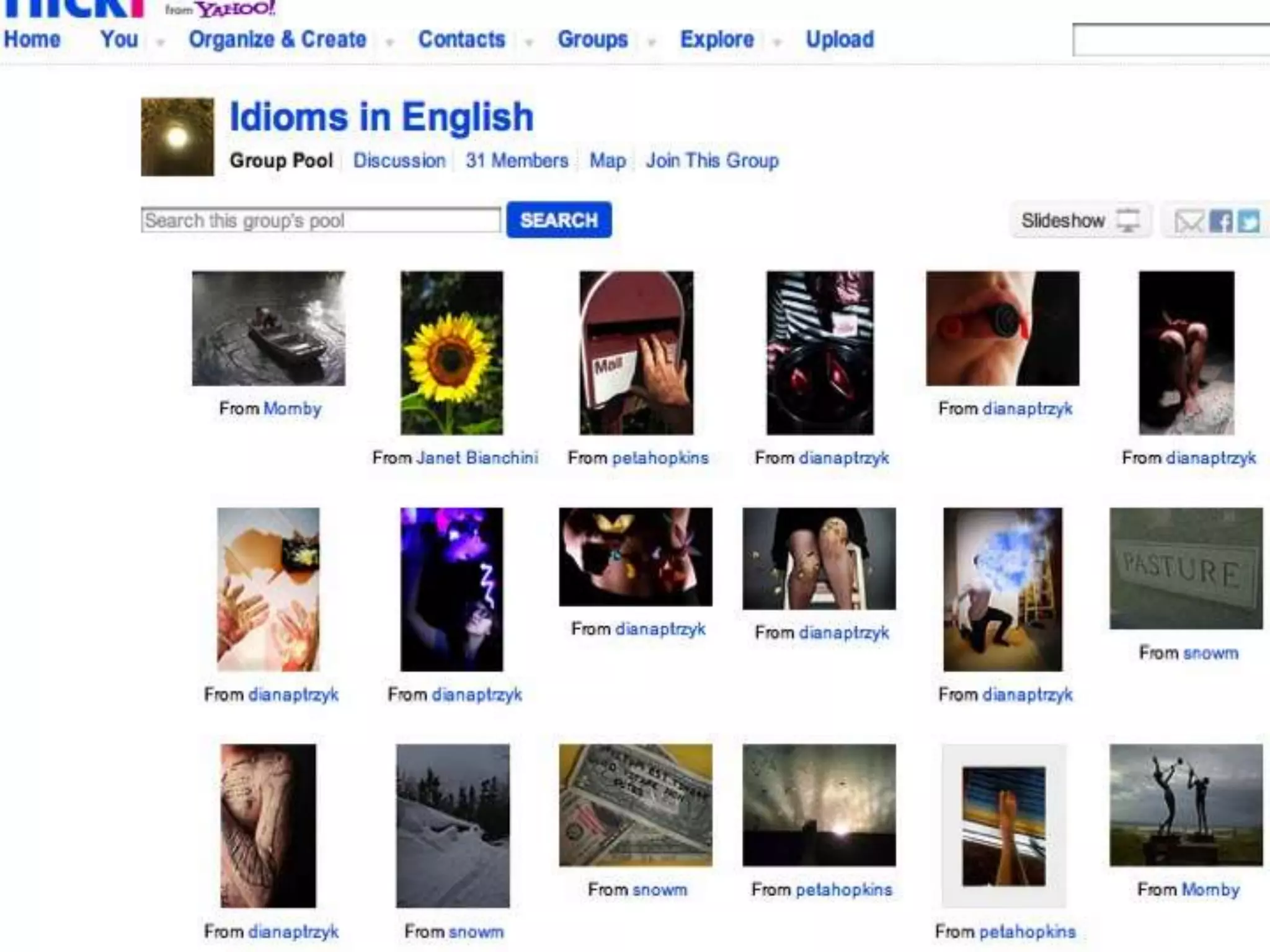This screenshot has width=1270, height=952.
Task: Open the crouching figure photo
Action: (x=1187, y=353)
